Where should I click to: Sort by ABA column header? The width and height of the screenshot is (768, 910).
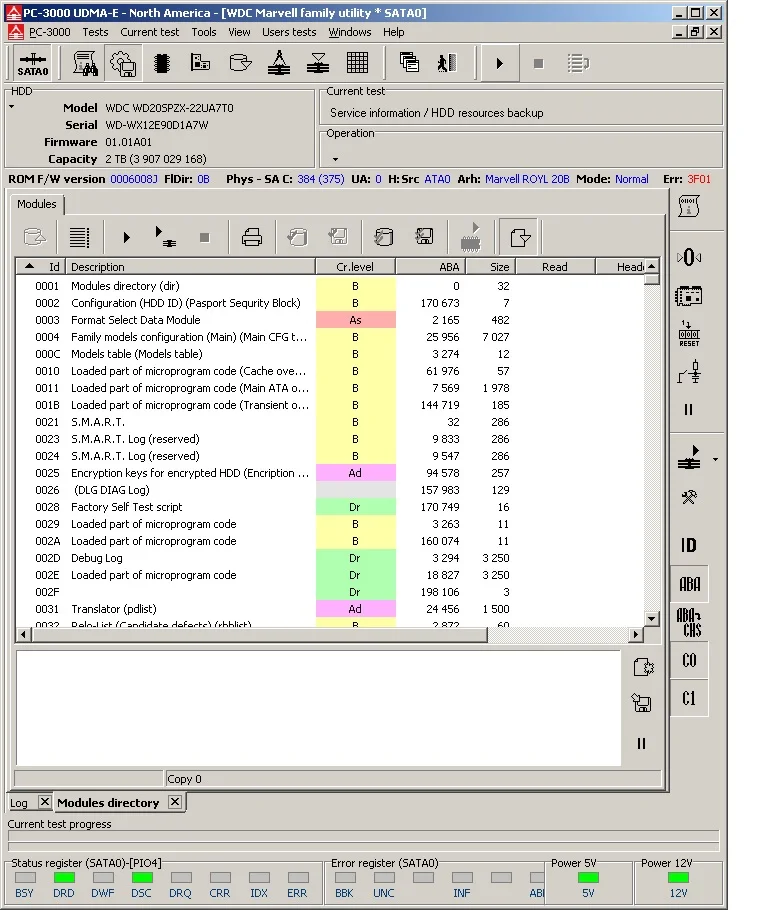pos(431,267)
